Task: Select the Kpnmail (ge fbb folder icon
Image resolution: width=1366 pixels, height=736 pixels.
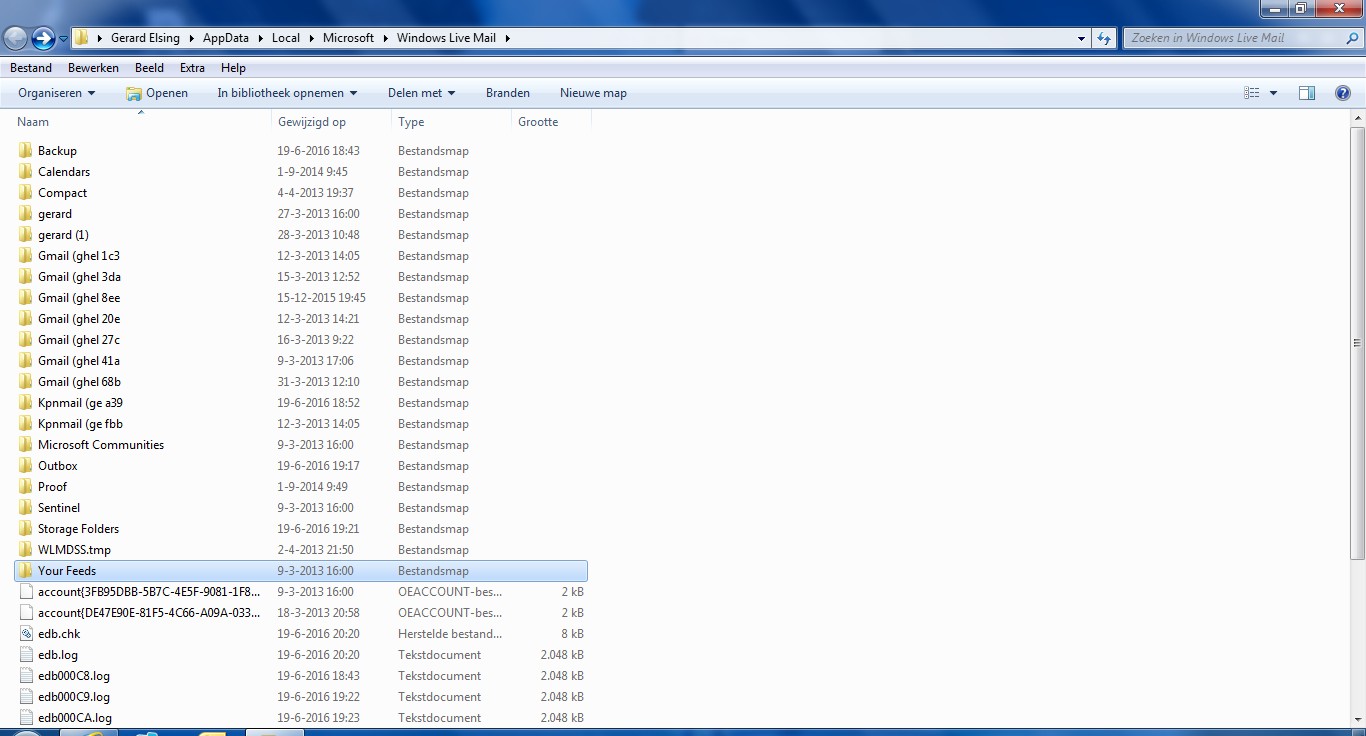Action: [26, 424]
